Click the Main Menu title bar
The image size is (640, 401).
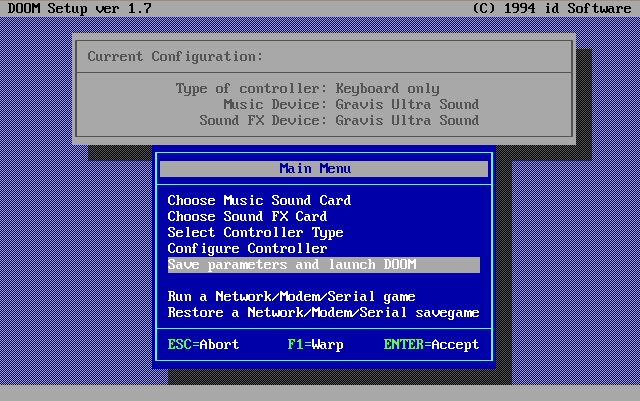click(x=324, y=169)
